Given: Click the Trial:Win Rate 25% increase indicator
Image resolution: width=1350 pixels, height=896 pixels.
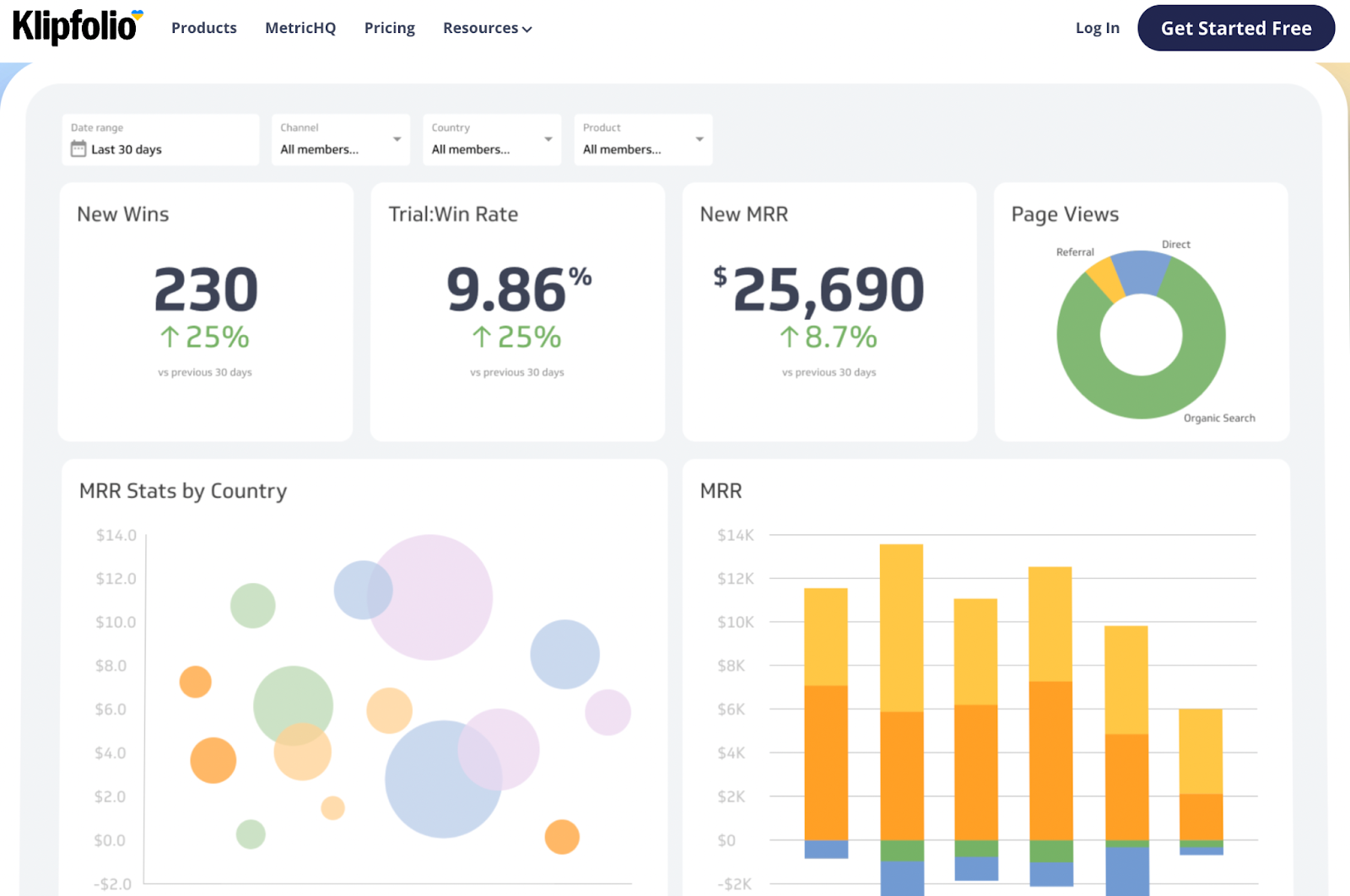Looking at the screenshot, I should click(x=516, y=337).
